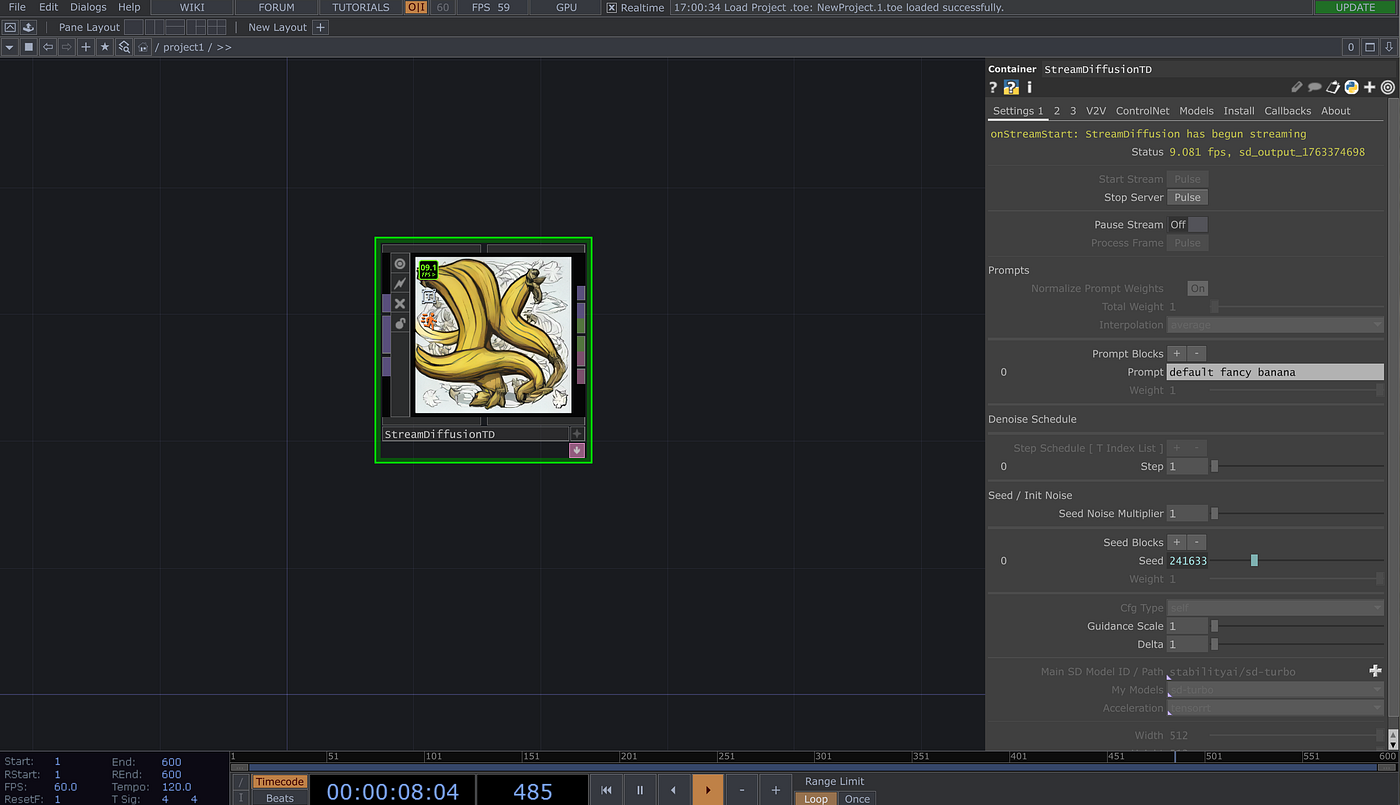Click the star bookmark icon in path bar

tap(105, 47)
